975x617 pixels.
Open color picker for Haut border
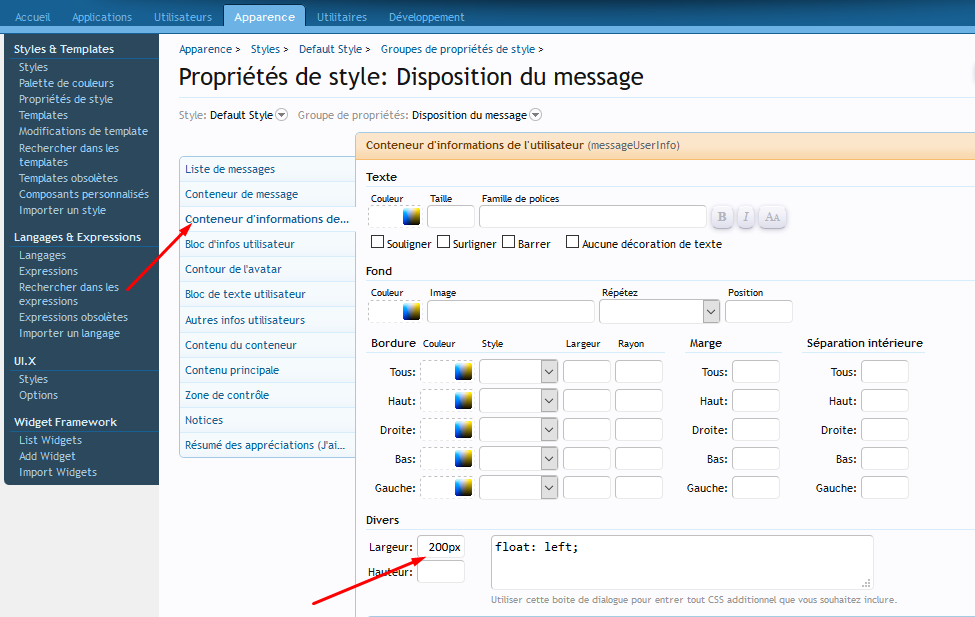click(x=464, y=401)
